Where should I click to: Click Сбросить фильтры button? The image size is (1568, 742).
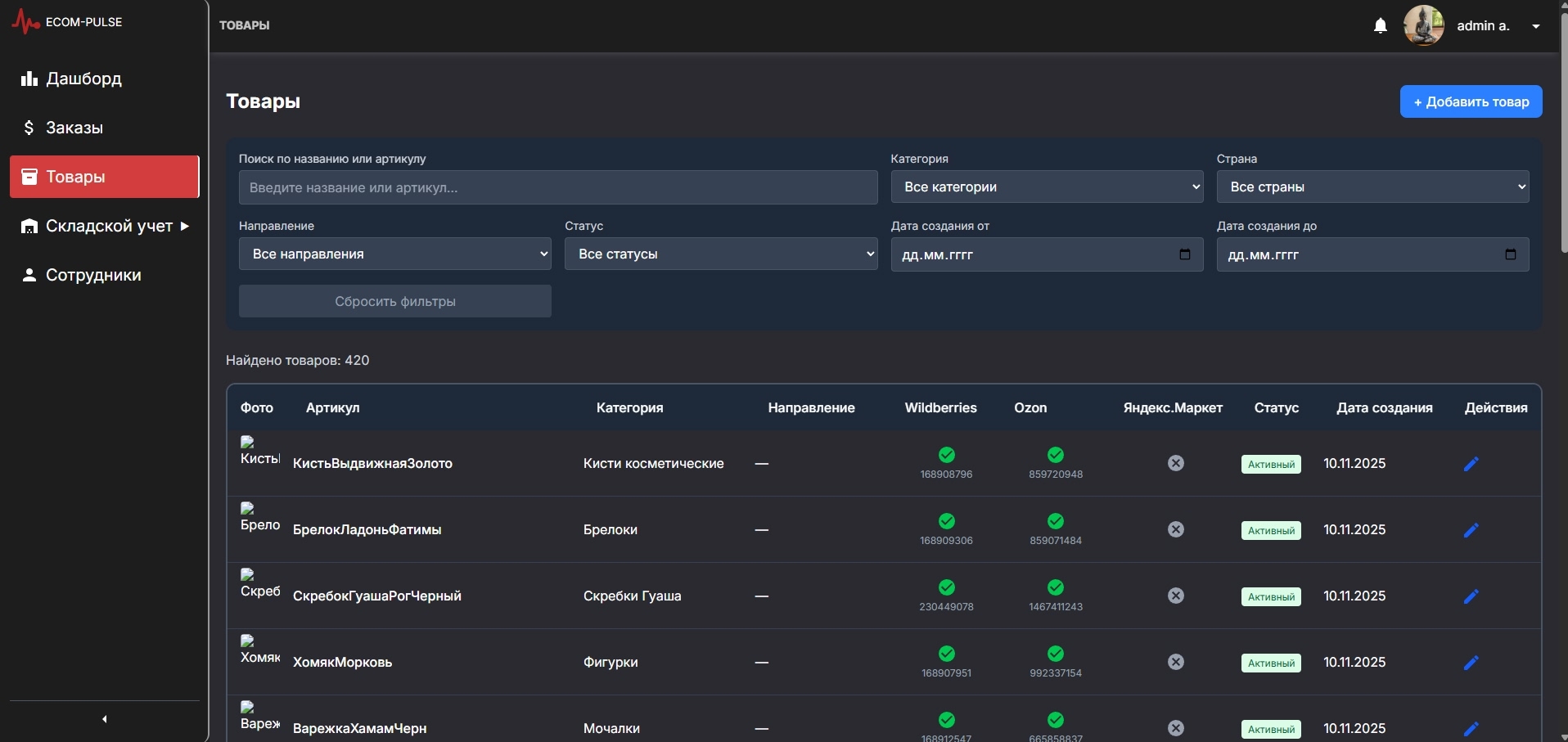[394, 301]
